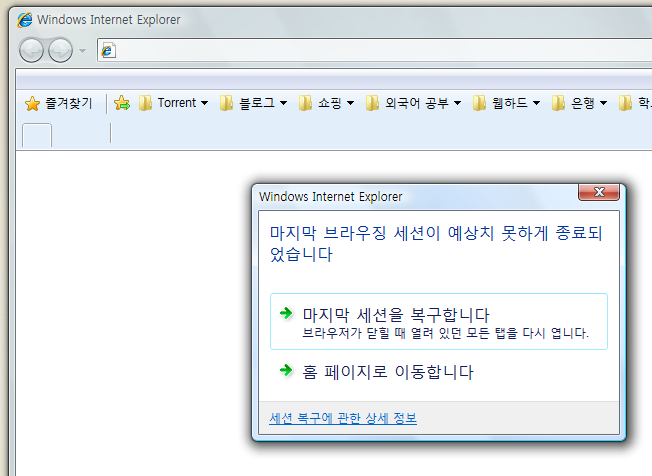
Task: Click the address bar input field
Action: (x=374, y=50)
